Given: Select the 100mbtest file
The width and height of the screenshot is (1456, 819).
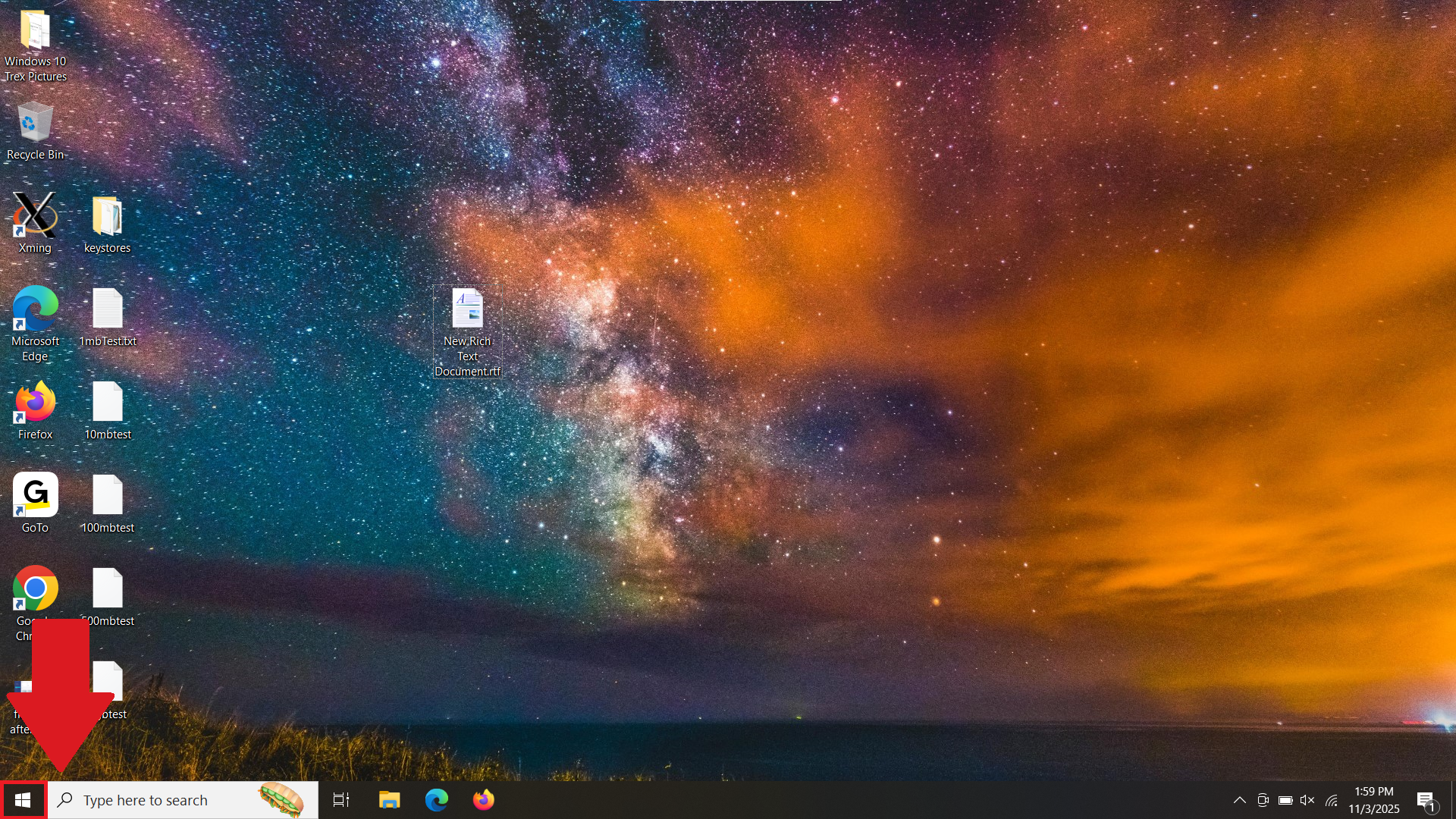Looking at the screenshot, I should click(108, 503).
